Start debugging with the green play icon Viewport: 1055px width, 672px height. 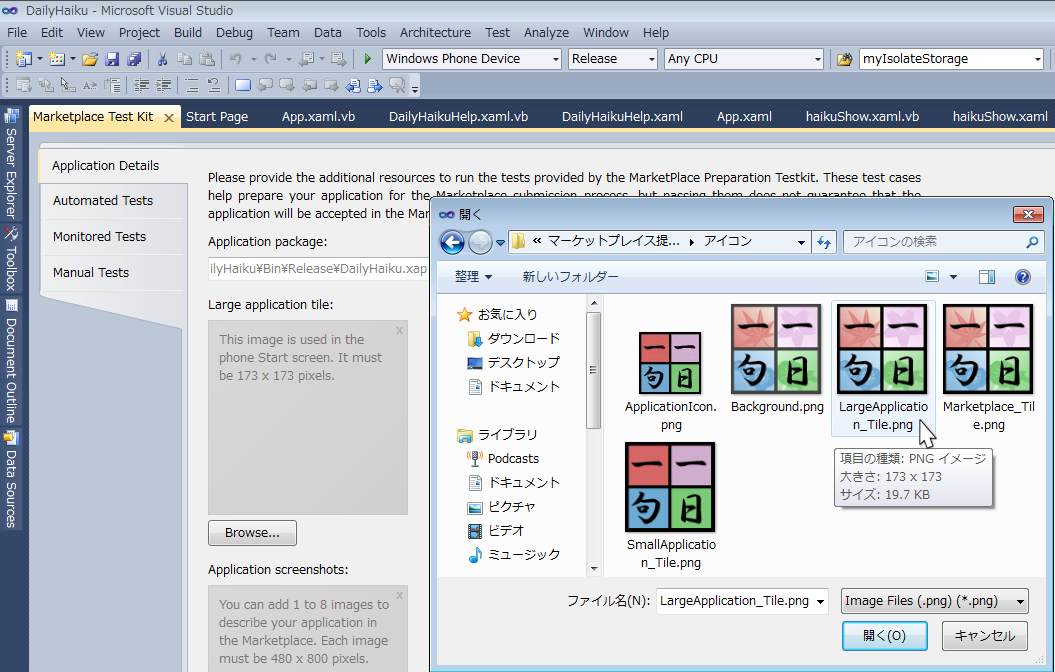click(367, 59)
